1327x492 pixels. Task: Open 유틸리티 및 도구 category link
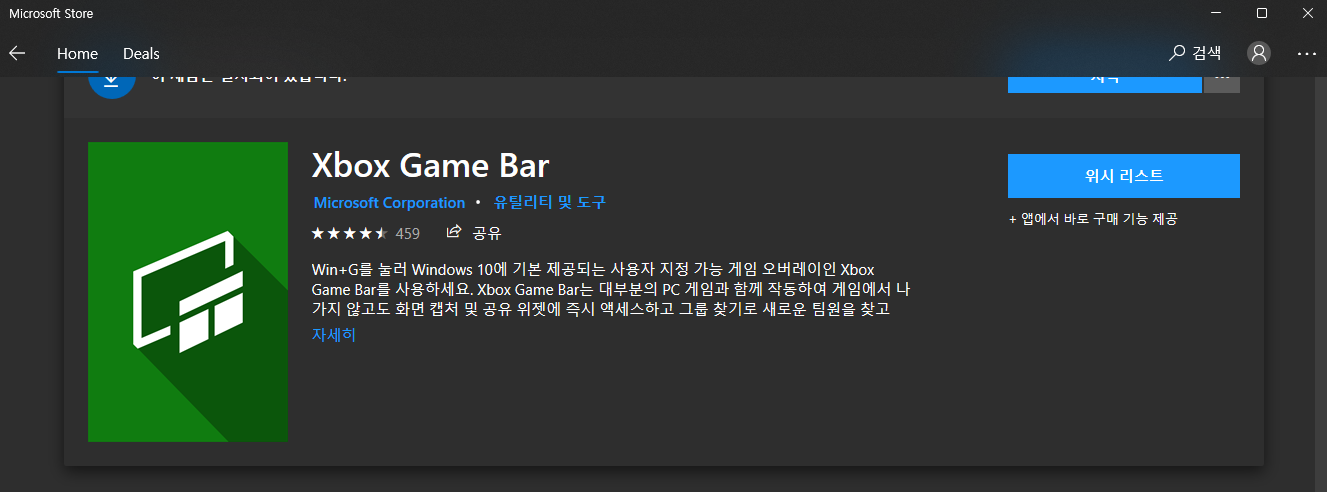click(x=550, y=203)
